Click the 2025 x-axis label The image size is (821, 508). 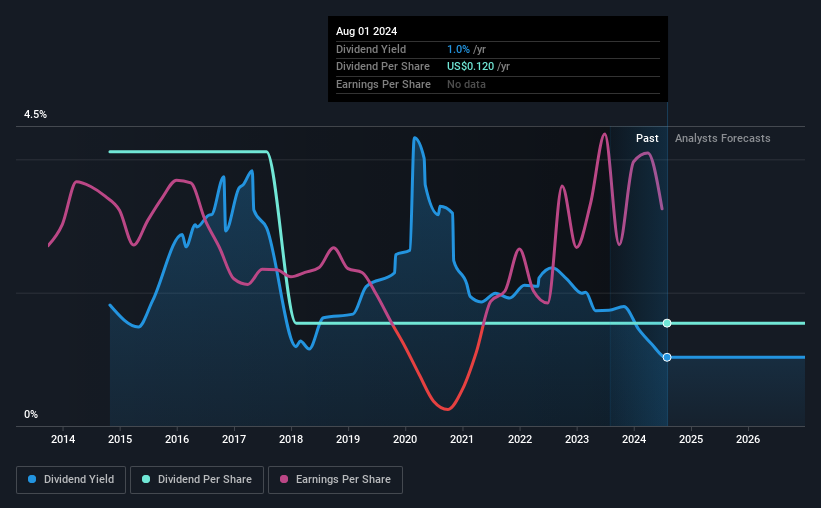(691, 439)
